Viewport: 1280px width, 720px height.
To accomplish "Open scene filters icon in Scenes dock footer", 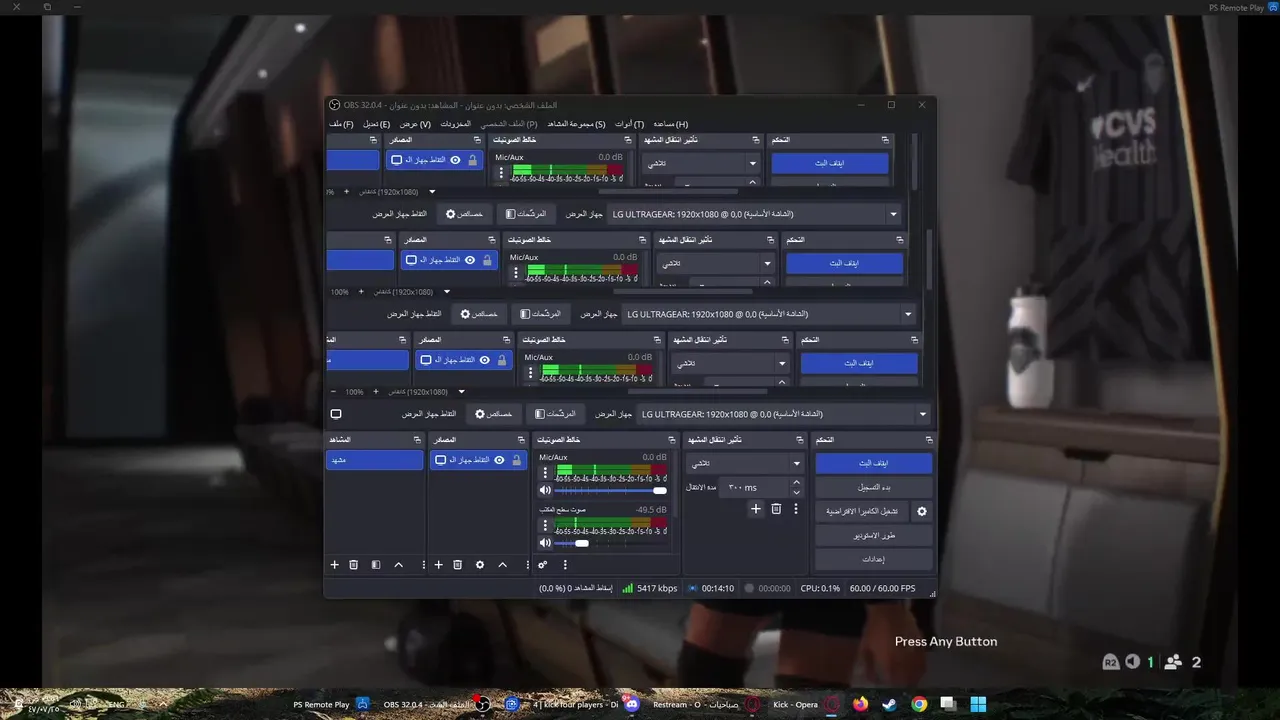I will click(x=376, y=565).
